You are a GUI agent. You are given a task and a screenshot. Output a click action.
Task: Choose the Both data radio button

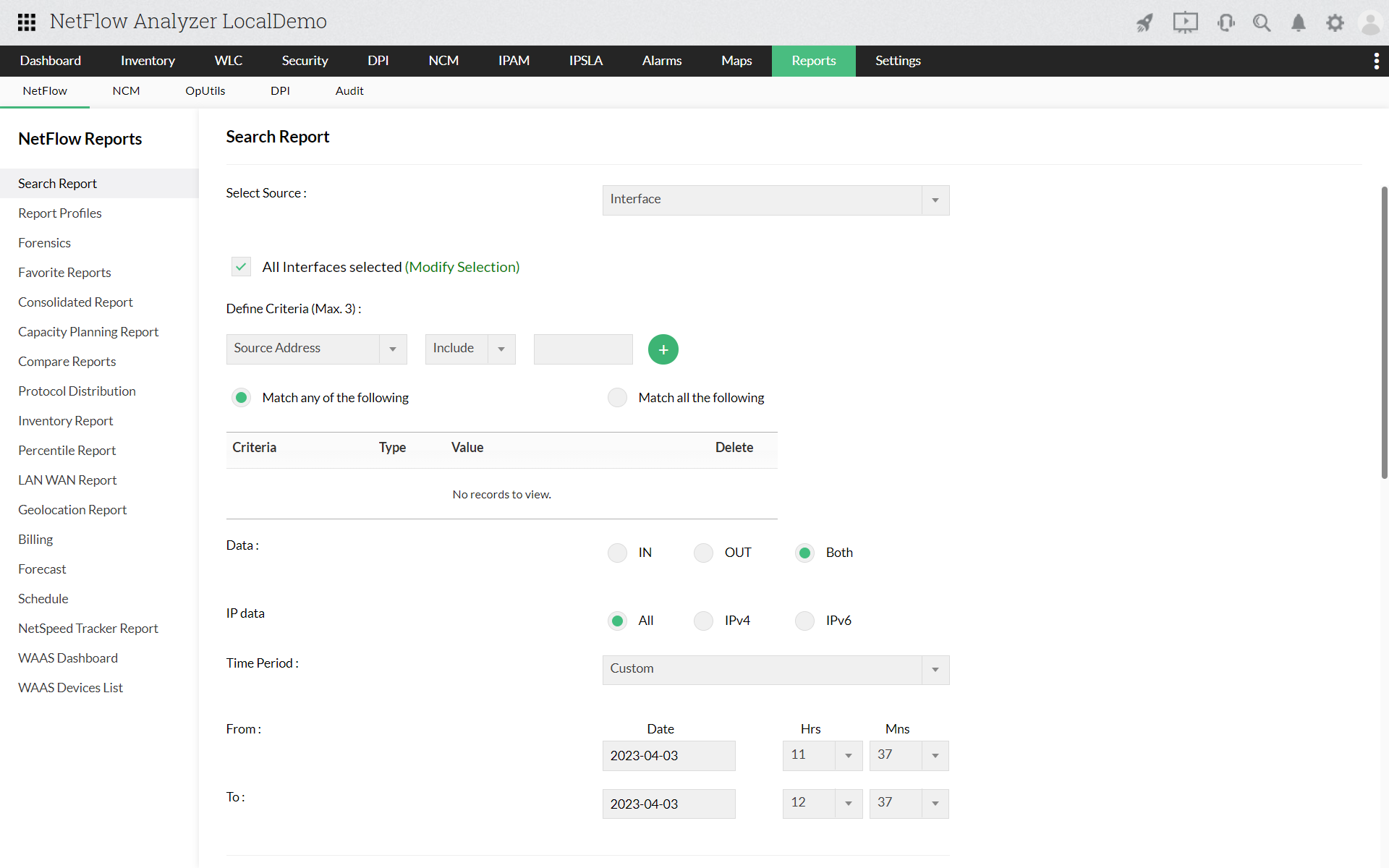pyautogui.click(x=804, y=553)
